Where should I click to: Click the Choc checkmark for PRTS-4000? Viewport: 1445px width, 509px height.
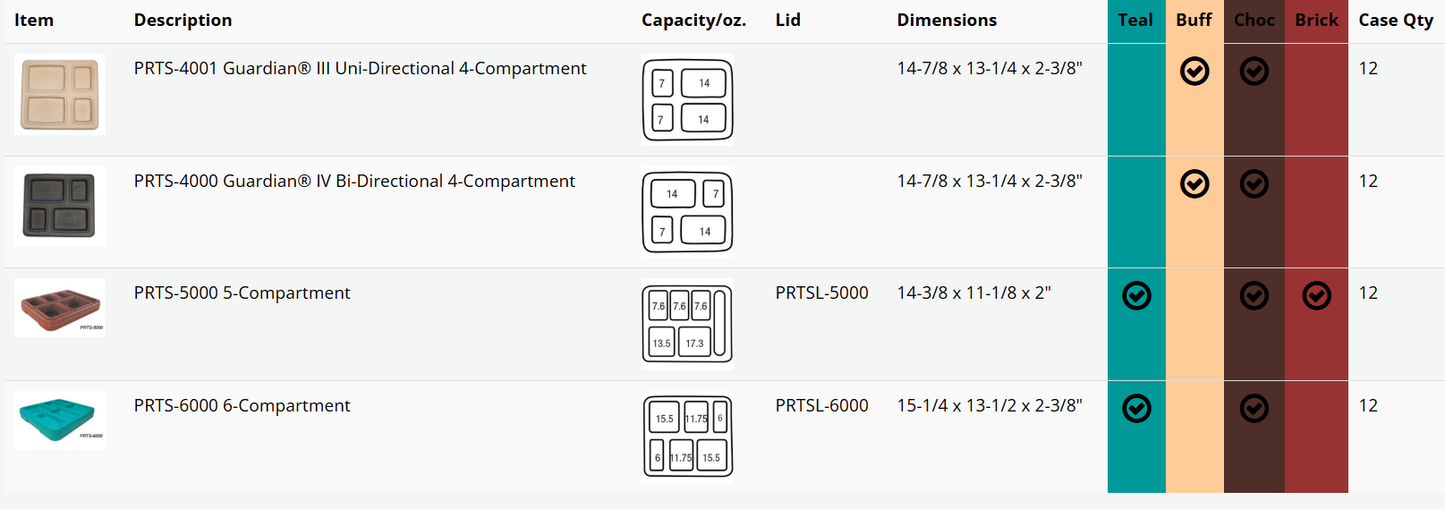[1254, 183]
